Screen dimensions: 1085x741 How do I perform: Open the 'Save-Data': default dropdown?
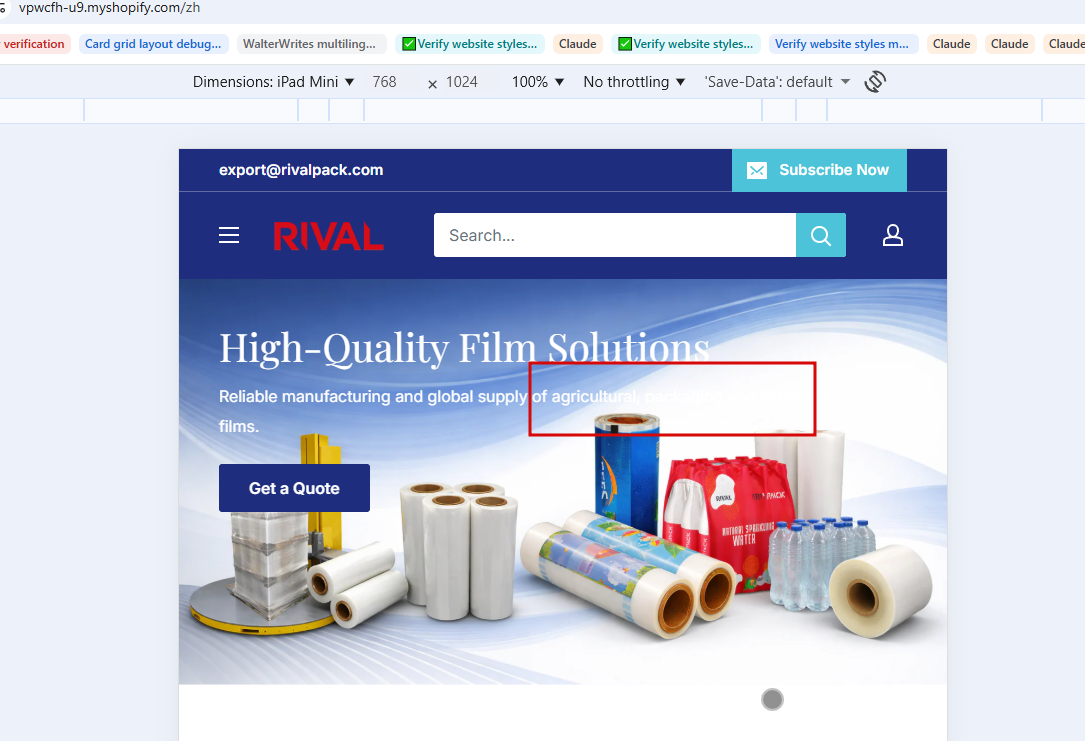click(776, 82)
